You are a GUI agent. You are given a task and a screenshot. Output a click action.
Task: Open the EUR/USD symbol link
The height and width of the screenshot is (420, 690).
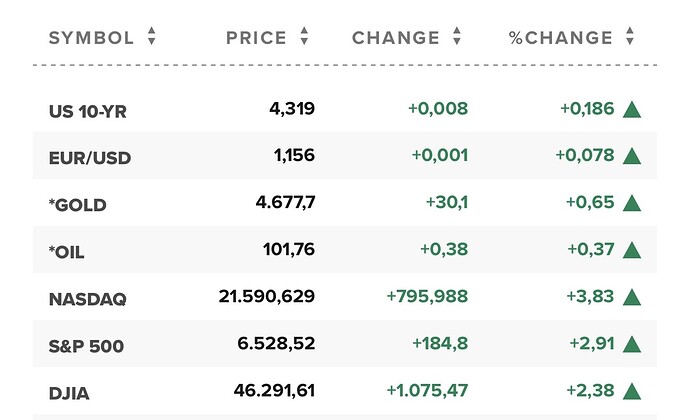[90, 158]
